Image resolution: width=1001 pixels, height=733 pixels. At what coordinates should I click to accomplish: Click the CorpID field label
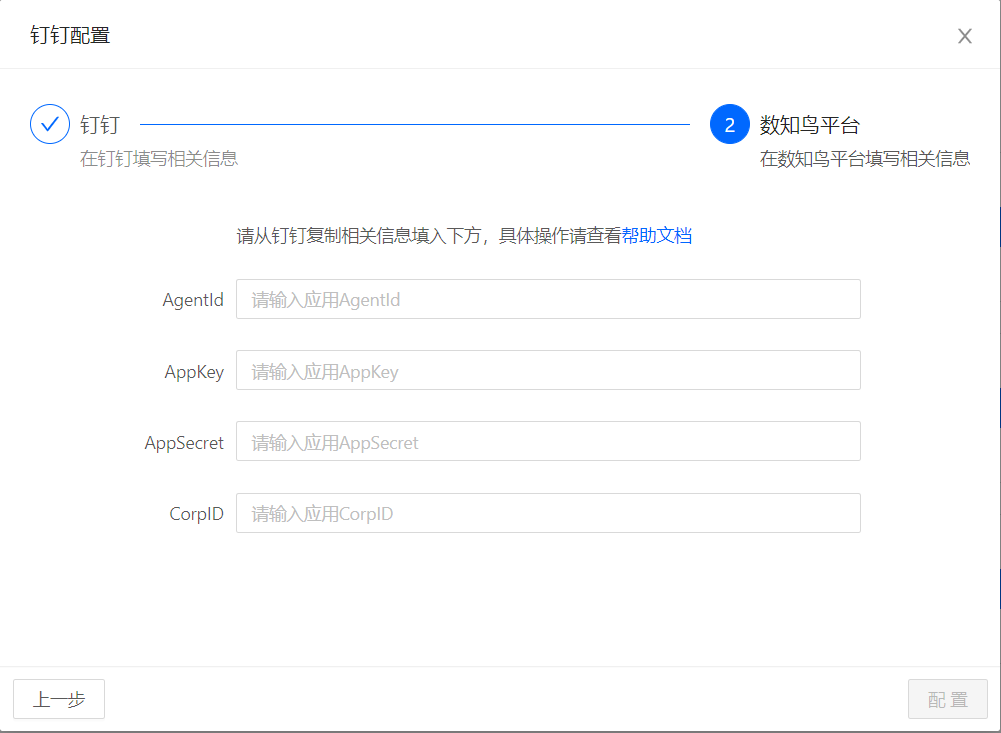tap(197, 514)
